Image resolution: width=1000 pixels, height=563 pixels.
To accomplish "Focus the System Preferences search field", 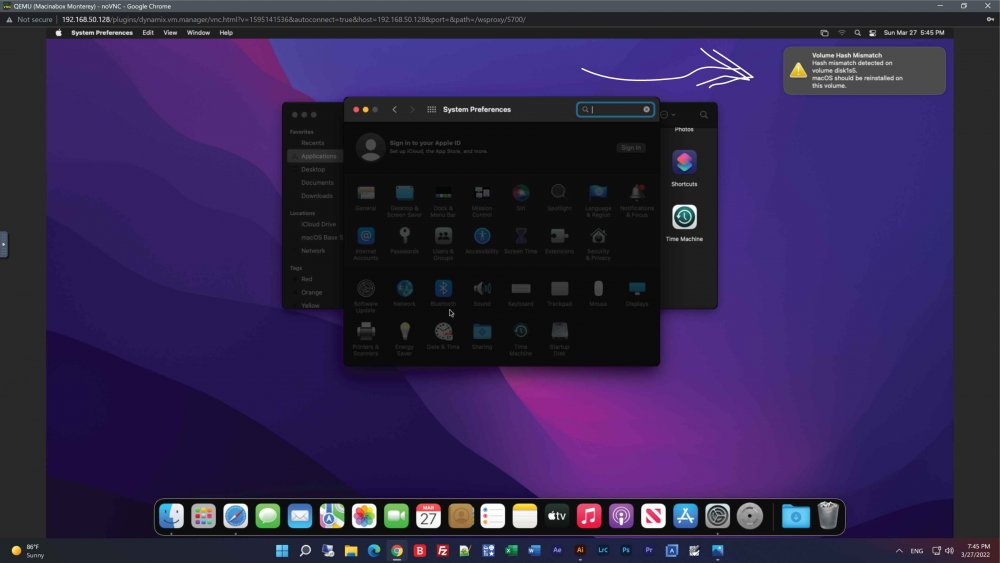I will pyautogui.click(x=615, y=110).
